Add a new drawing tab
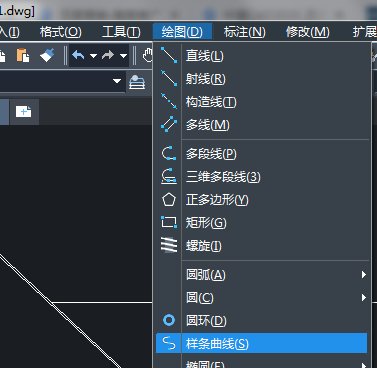377x368 pixels. pos(24,112)
